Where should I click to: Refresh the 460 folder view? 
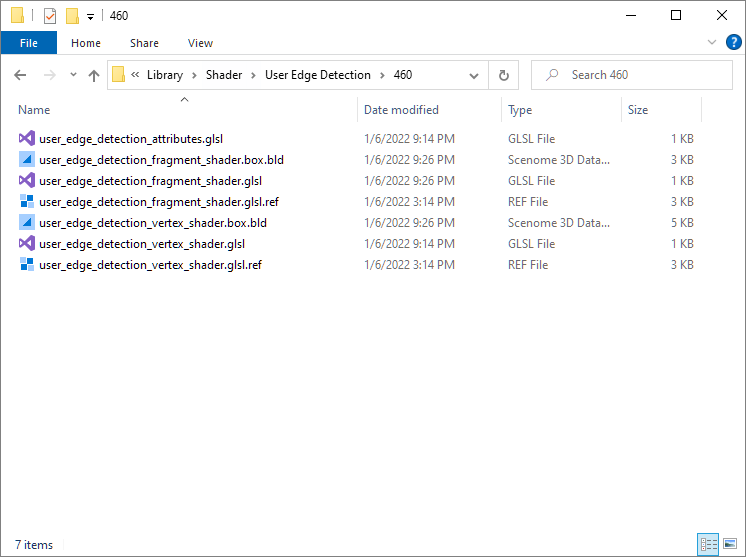[x=503, y=75]
